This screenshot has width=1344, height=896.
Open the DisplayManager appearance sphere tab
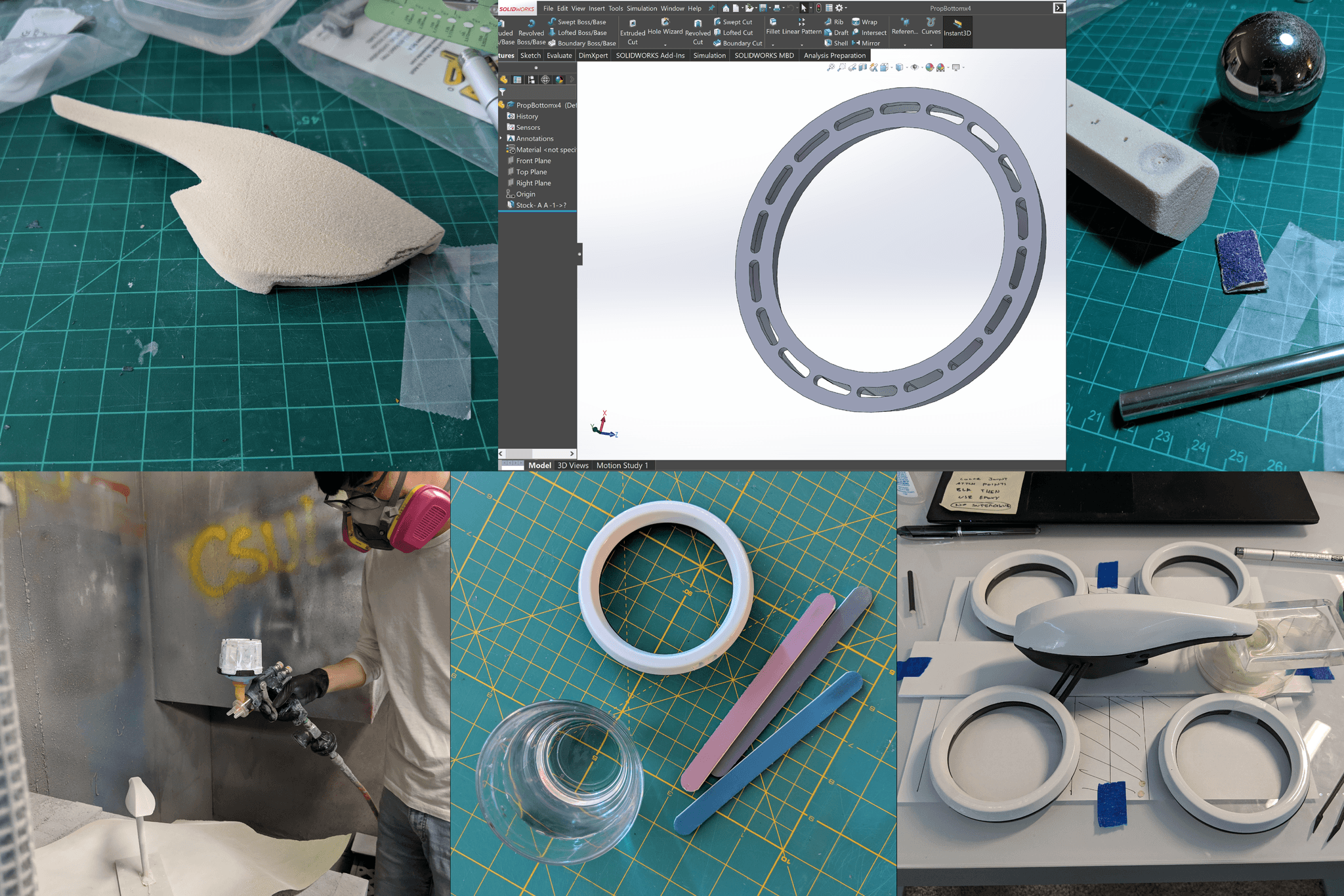[x=559, y=79]
